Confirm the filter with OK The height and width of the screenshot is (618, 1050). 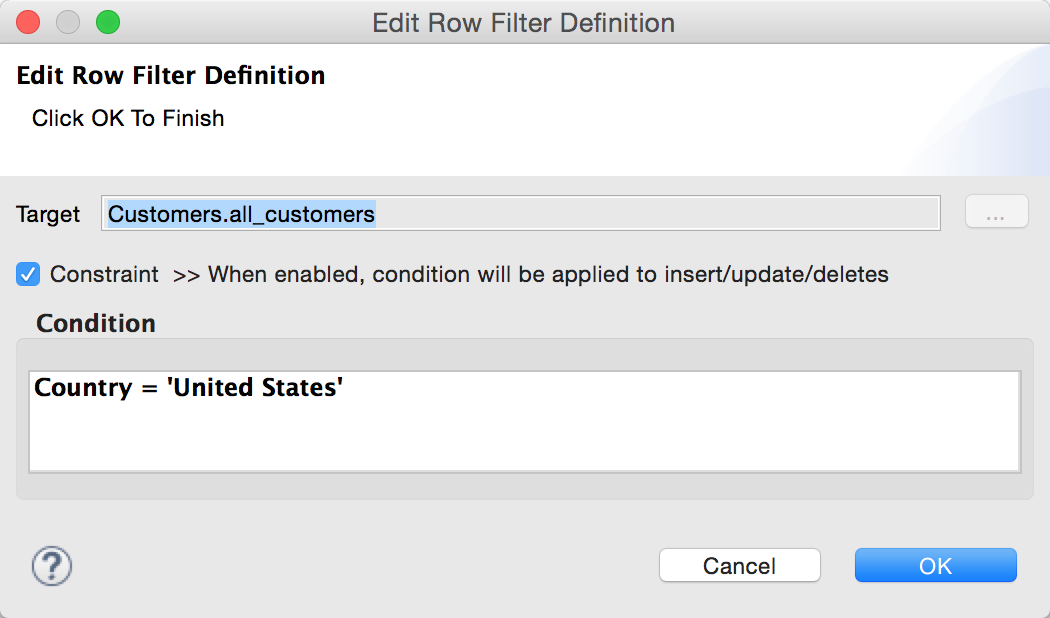pos(935,565)
